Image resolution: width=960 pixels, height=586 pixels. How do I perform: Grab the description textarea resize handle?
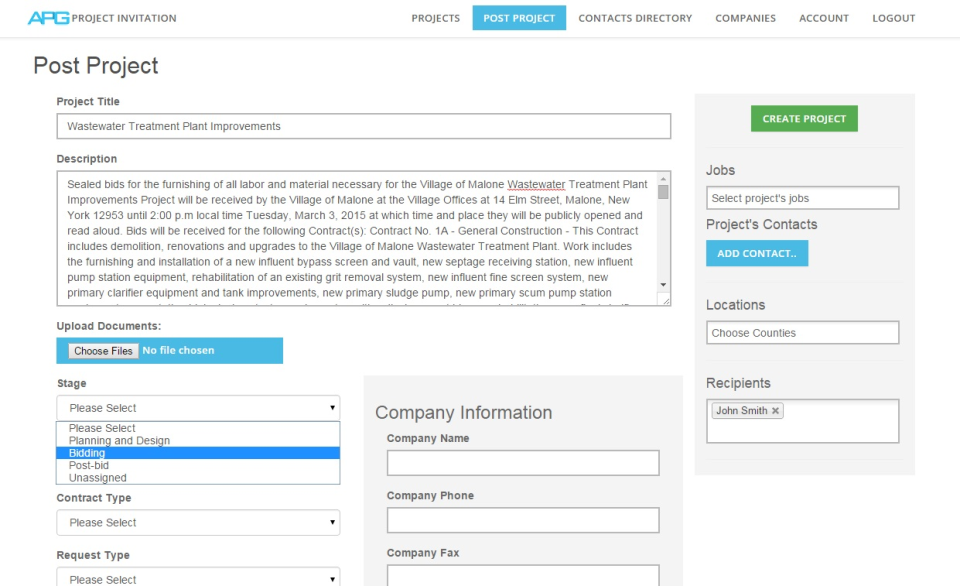[x=664, y=299]
